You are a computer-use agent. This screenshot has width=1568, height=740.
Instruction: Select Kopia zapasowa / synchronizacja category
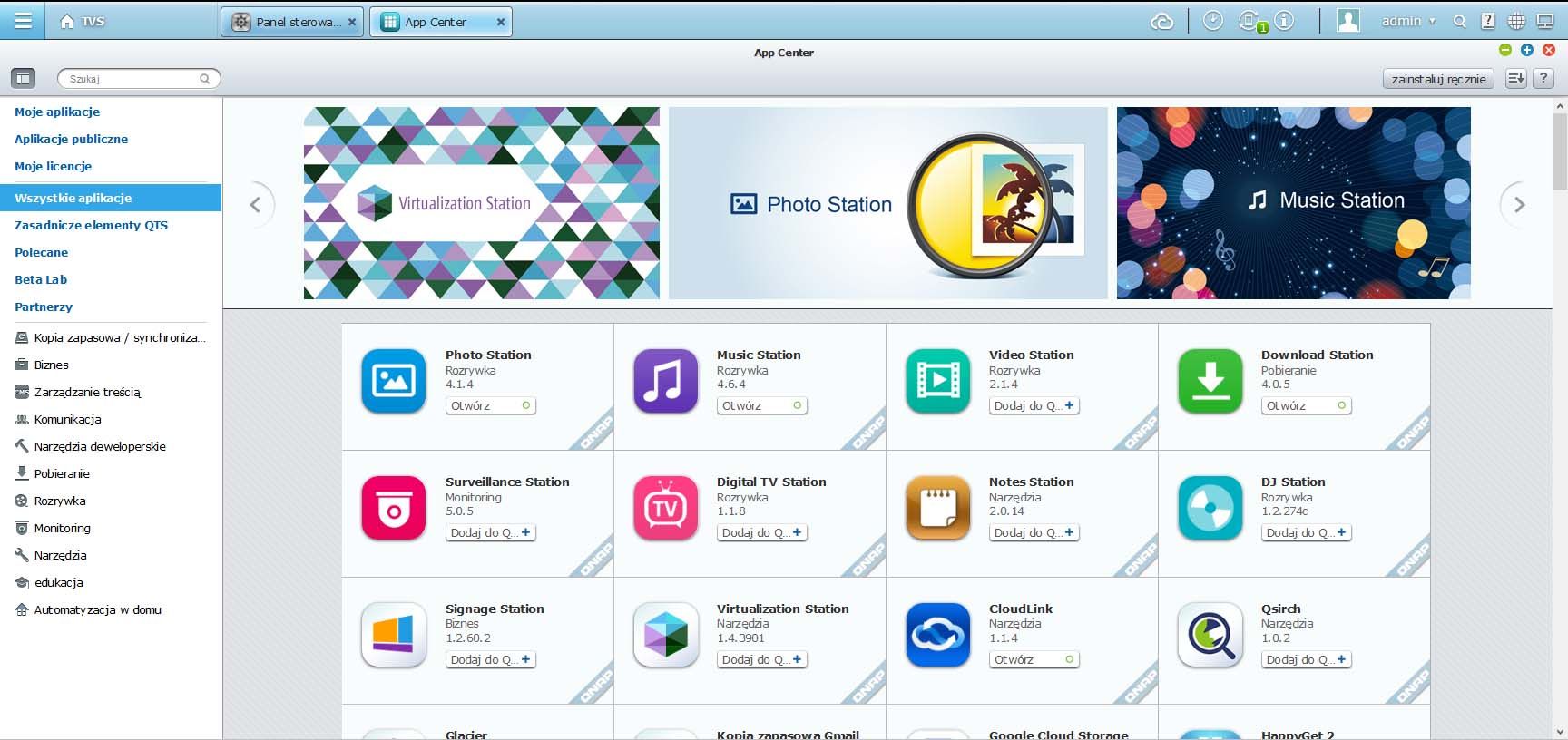(111, 337)
